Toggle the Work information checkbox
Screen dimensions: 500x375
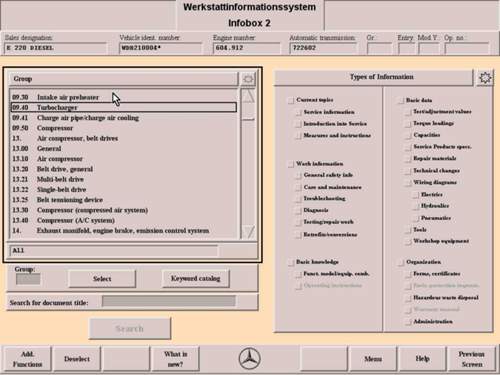coord(291,164)
